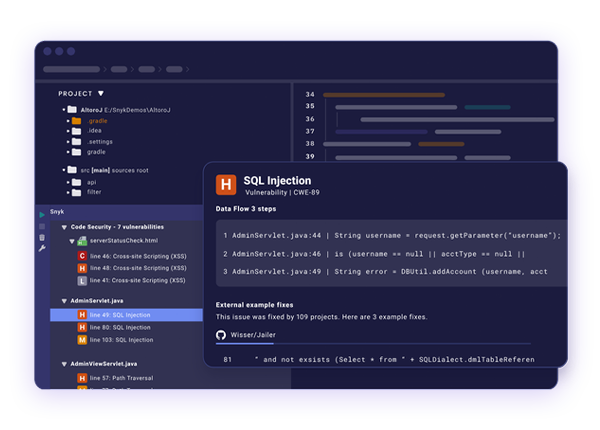600x430 pixels.
Task: Click 'Data Flow 3 steps' heading
Action: 246,209
